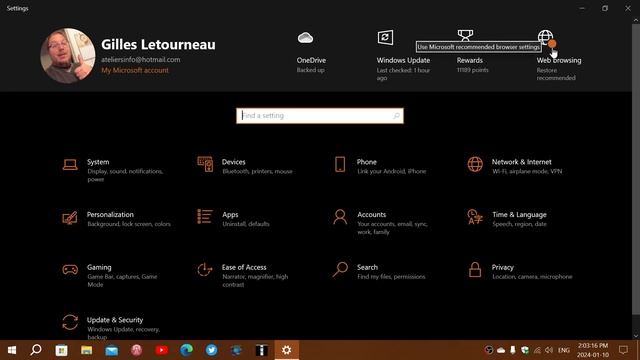
Task: Click the ENG language indicator
Action: click(x=564, y=350)
